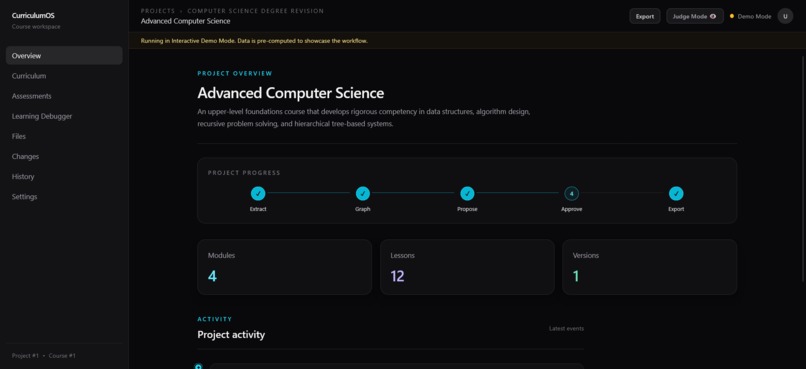Screen dimensions: 806x369
Task: Click the Advanced Computer Science header title
Action: (186, 21)
